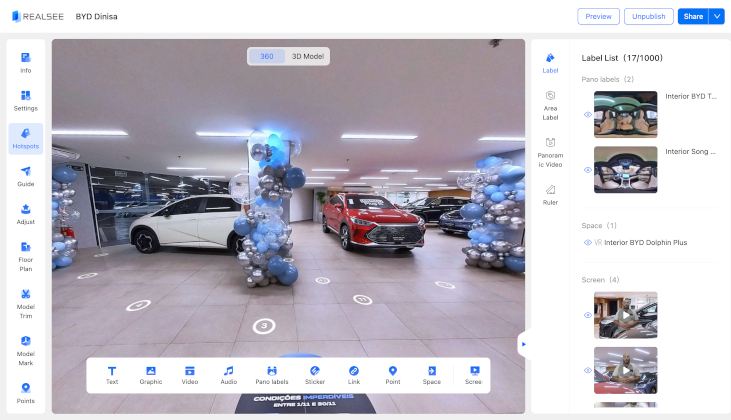
Task: Add a Screen hotspot
Action: (x=473, y=375)
